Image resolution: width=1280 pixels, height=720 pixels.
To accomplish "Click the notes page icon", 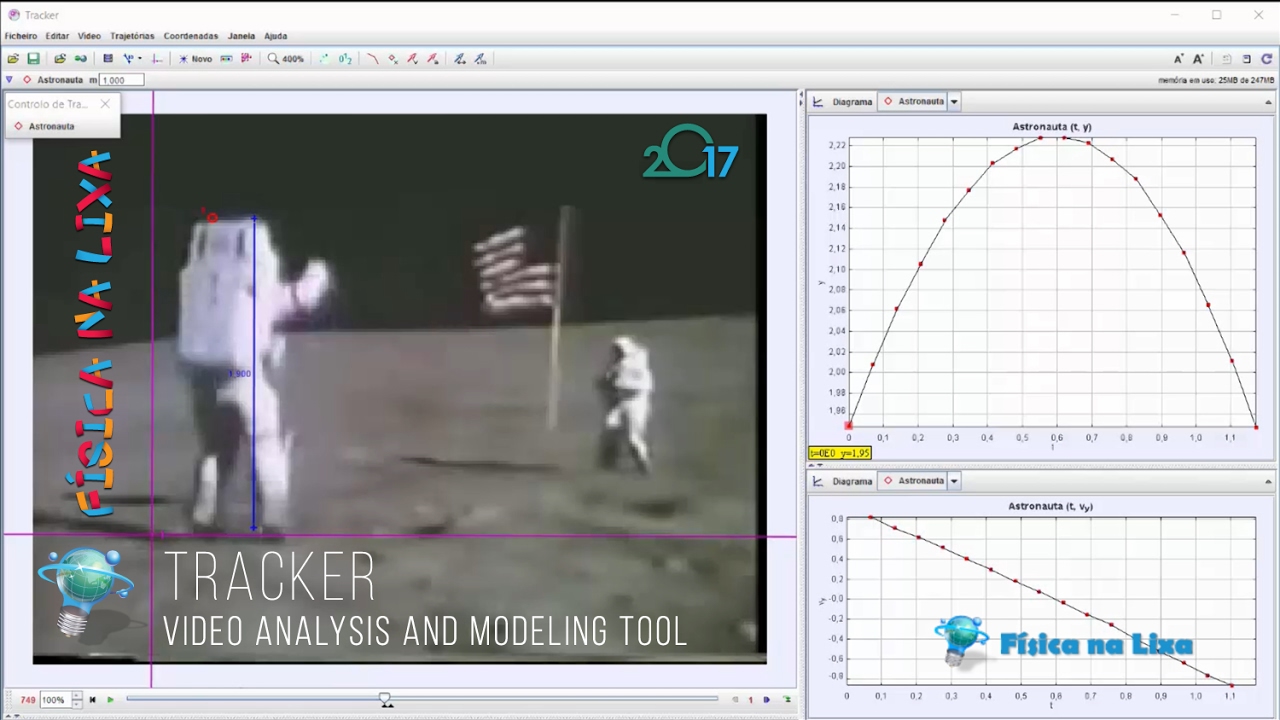I will 1246,59.
